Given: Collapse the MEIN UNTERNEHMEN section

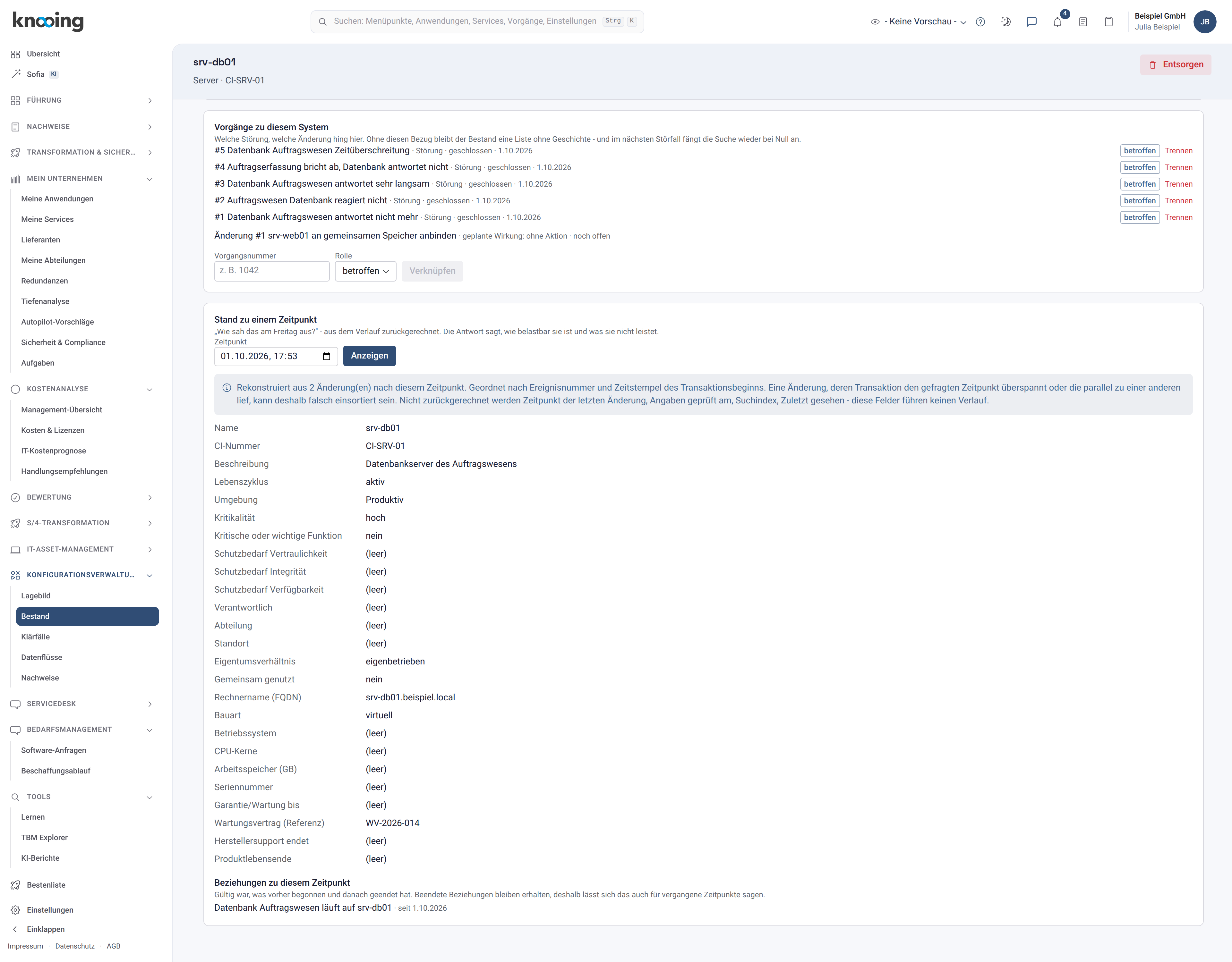Looking at the screenshot, I should coord(82,179).
